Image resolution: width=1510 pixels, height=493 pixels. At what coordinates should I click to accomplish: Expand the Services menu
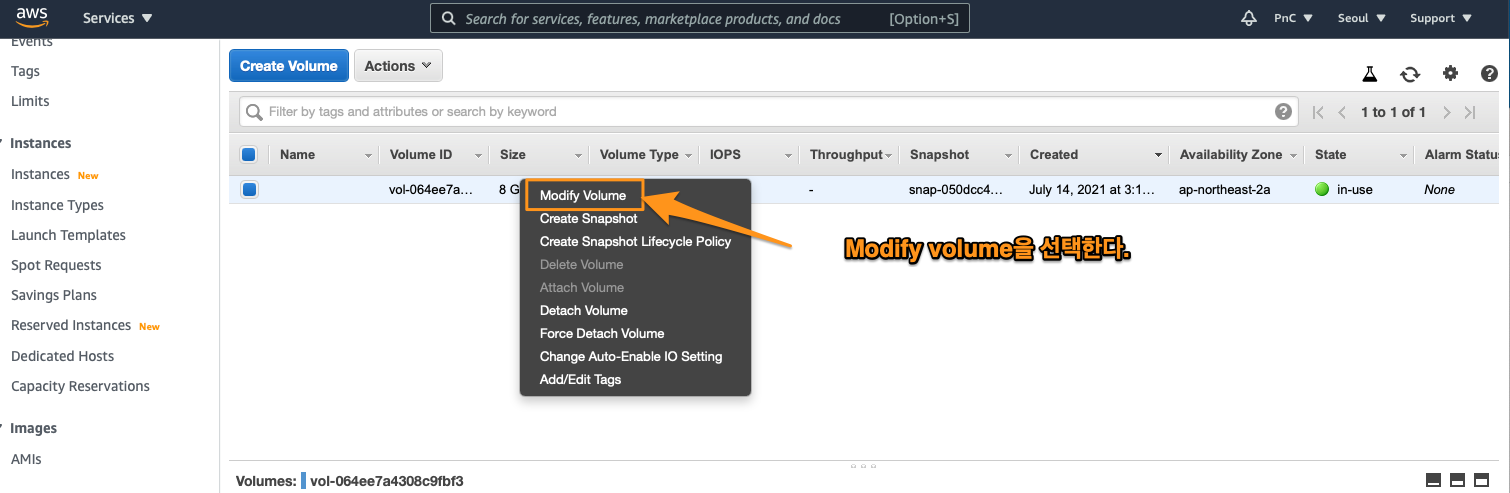coord(117,18)
